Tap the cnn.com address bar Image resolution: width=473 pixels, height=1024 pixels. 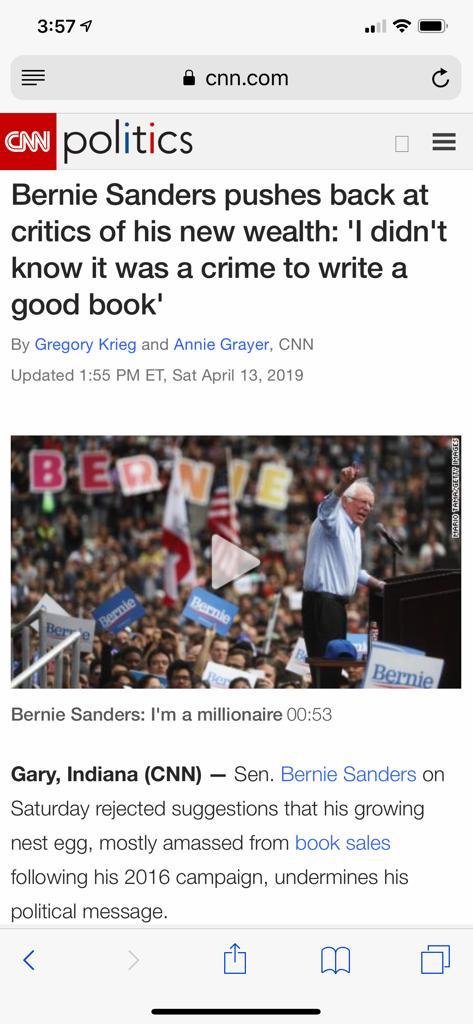coord(236,78)
